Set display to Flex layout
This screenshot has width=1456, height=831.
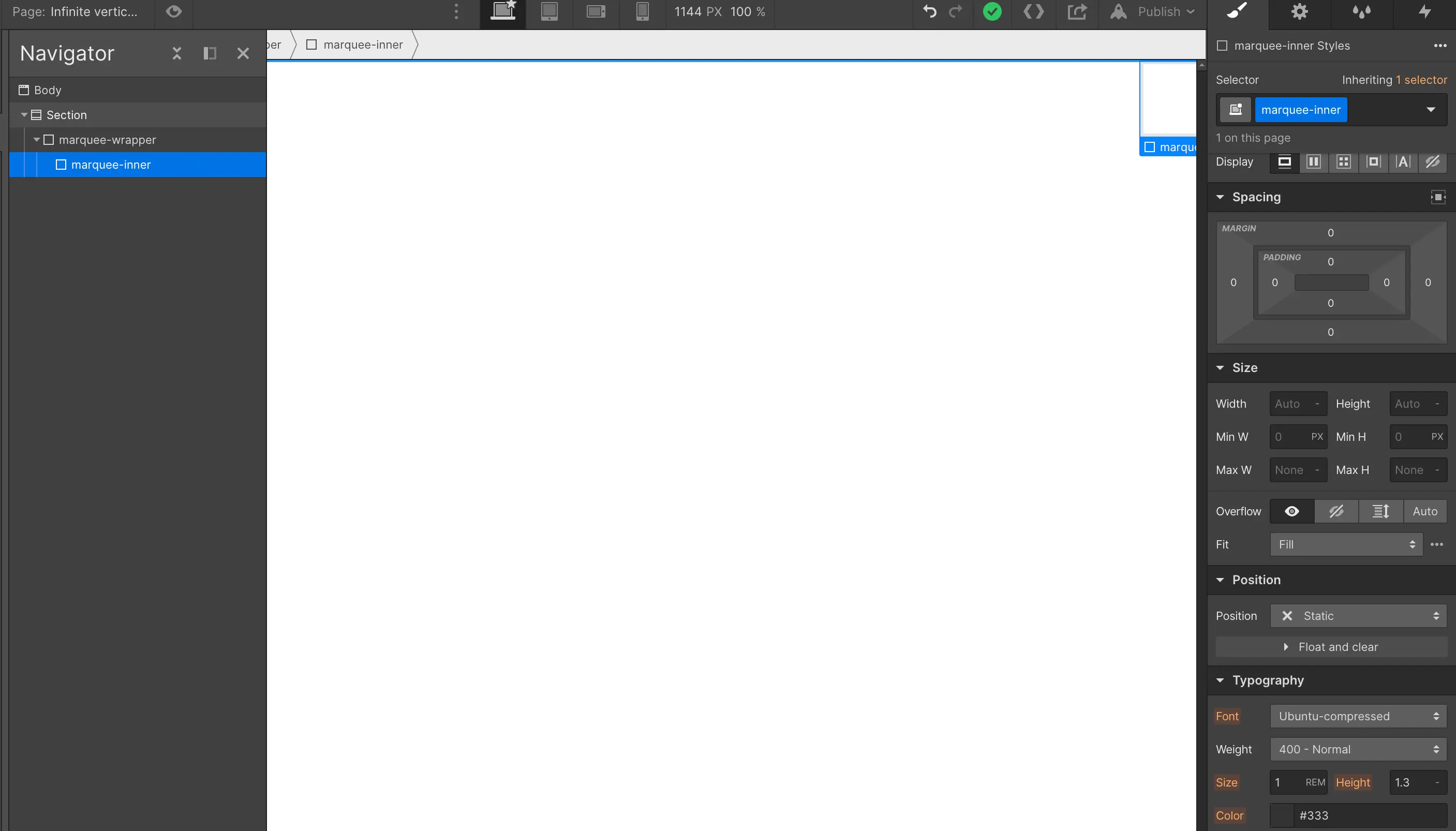click(1313, 162)
